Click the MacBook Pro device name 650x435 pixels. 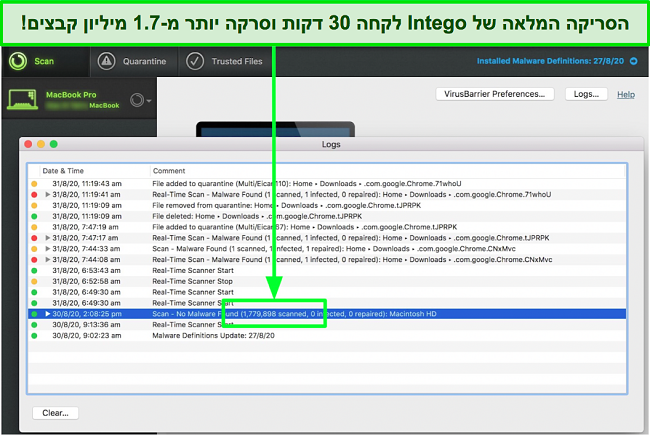coord(71,95)
